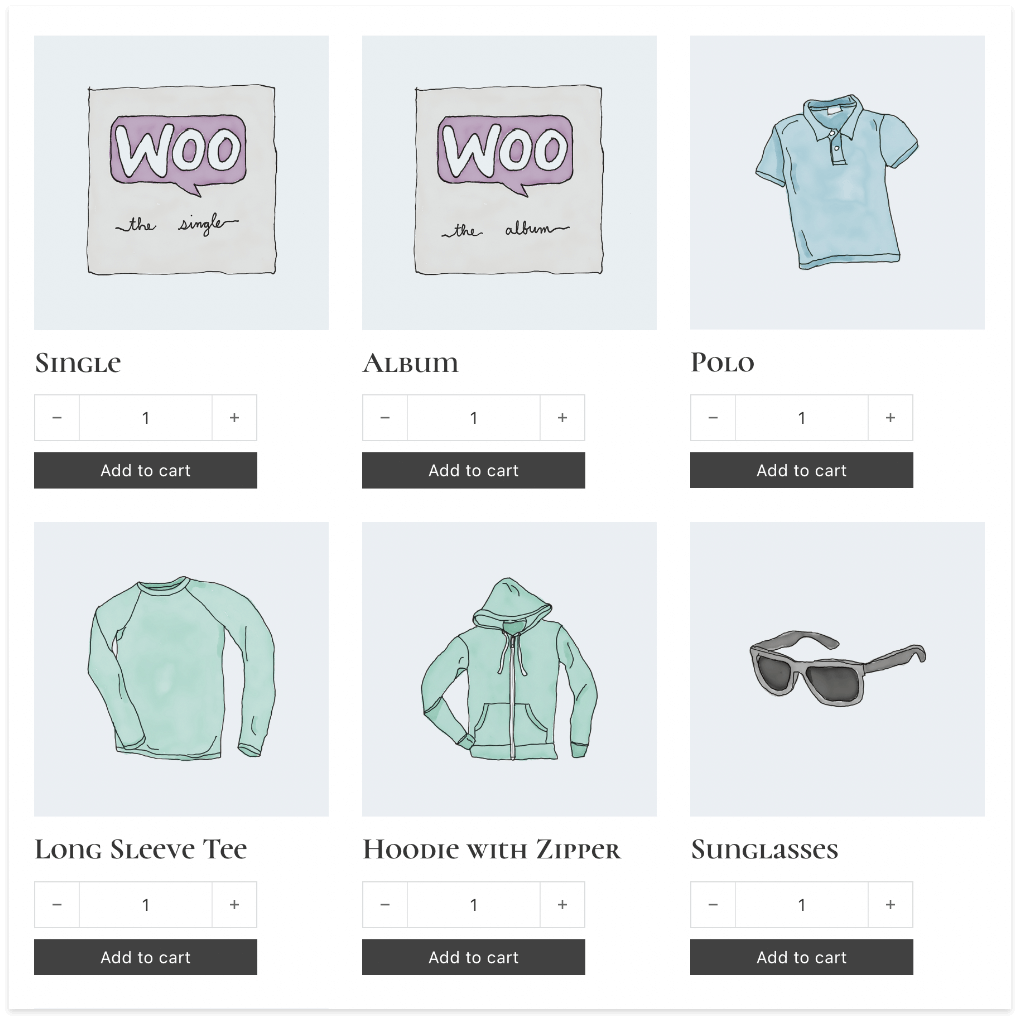Decrease quantity for Single with minus
The width and height of the screenshot is (1020, 1021).
[57, 417]
